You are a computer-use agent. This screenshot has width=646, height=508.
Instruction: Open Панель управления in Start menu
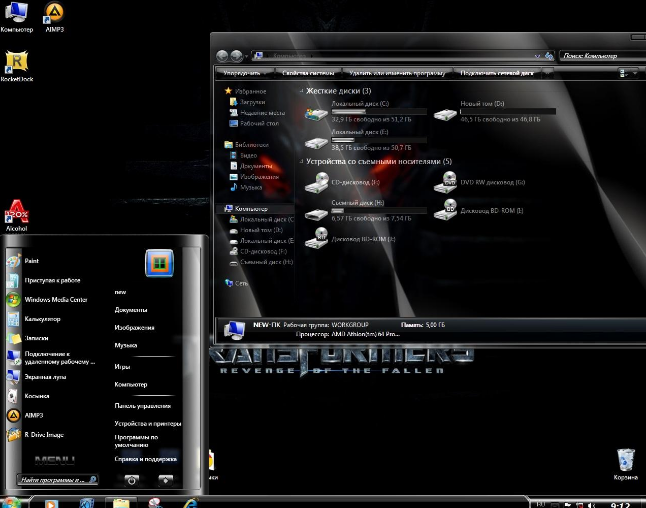pos(143,406)
